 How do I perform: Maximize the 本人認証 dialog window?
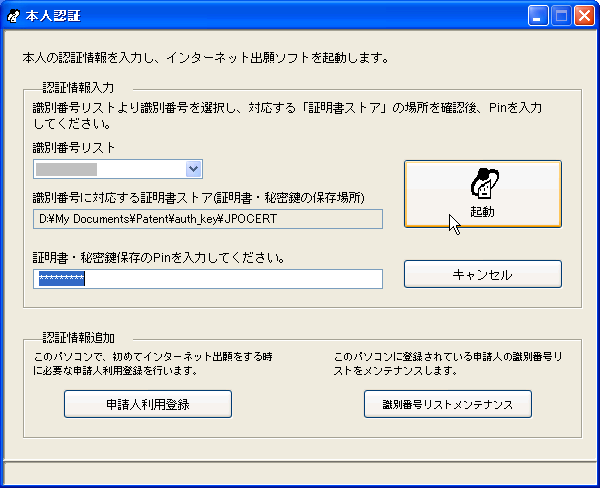pos(560,16)
